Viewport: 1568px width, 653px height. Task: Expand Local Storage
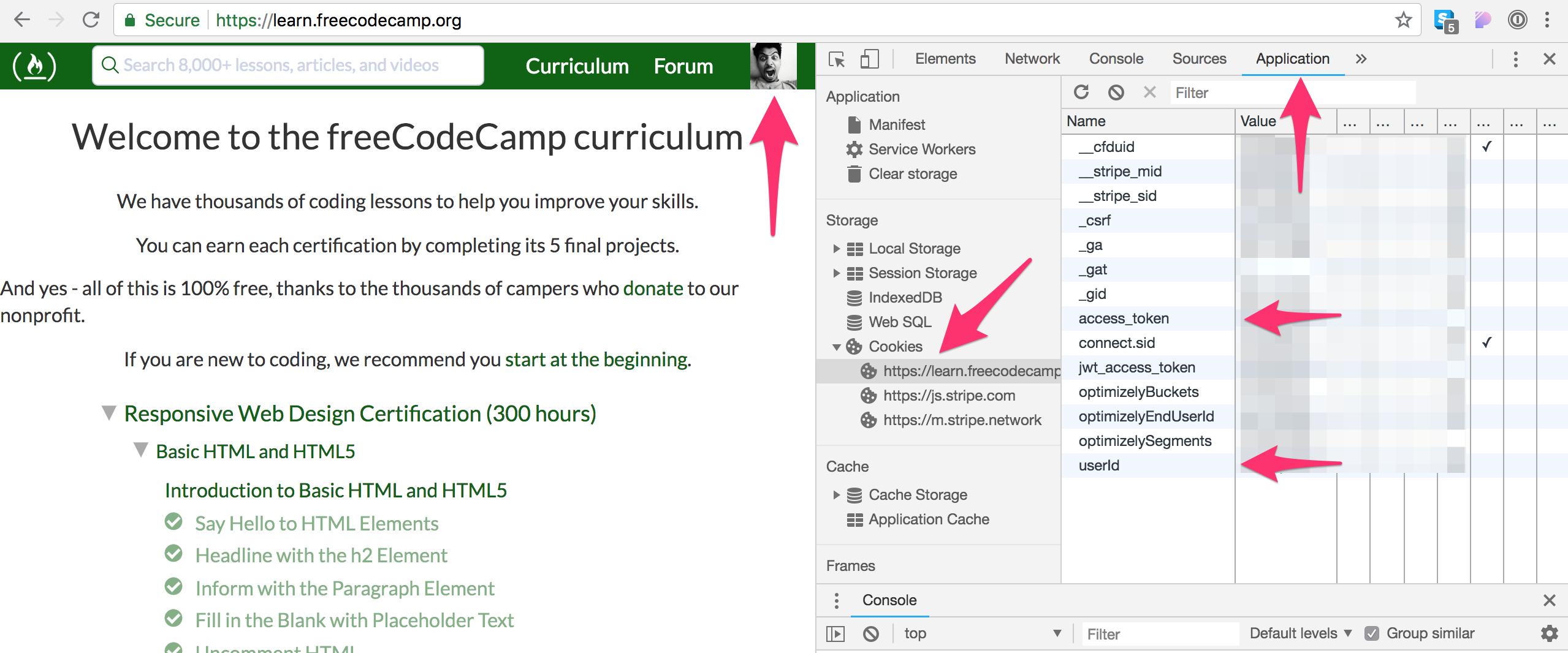click(x=837, y=249)
